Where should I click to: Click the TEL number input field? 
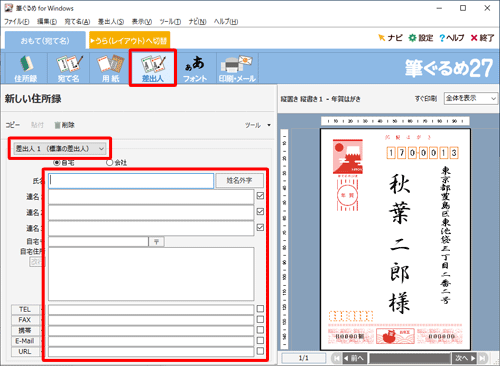pyautogui.click(x=151, y=310)
